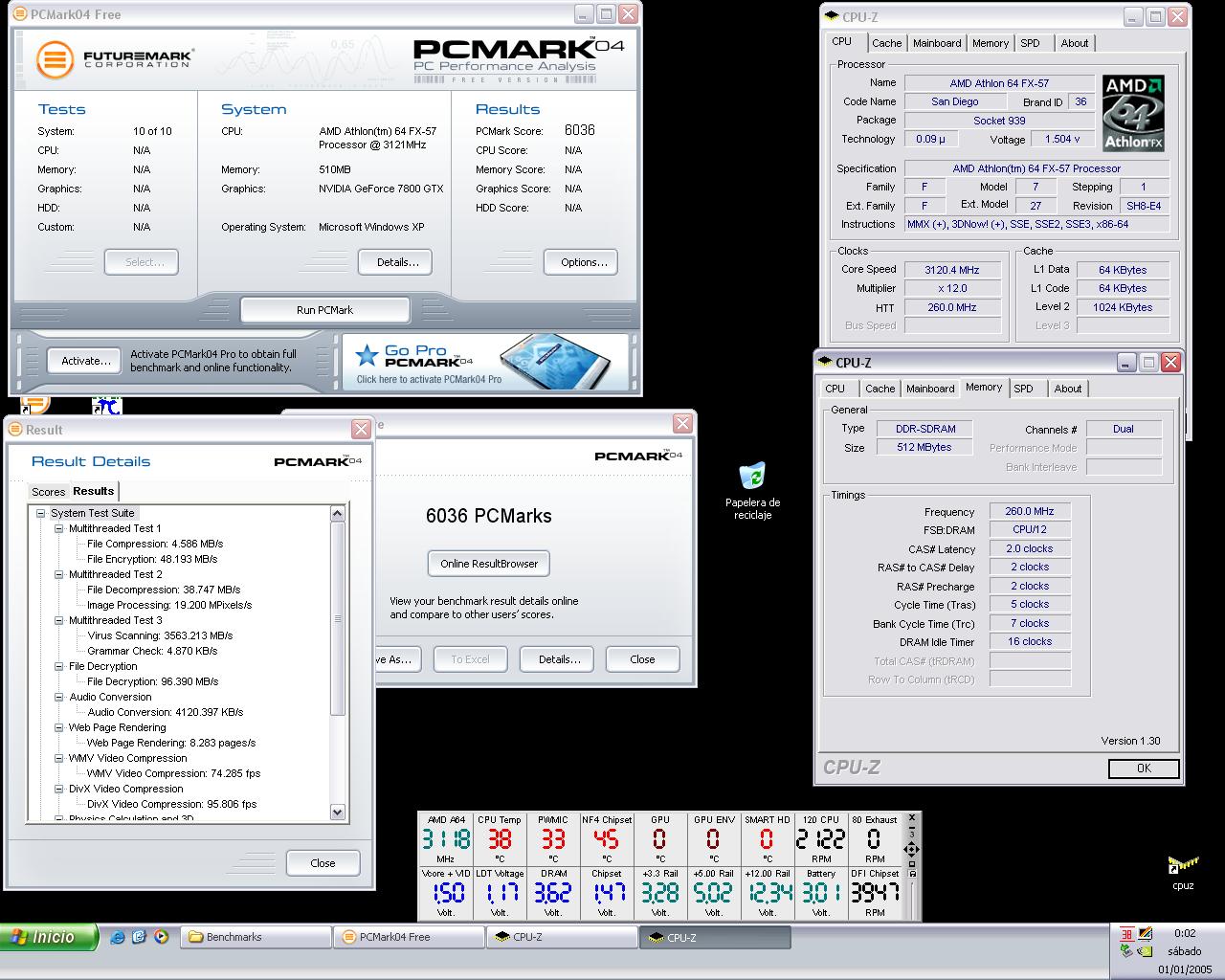
Task: Switch to the PCMark04 Free taskbar item
Action: pos(409,937)
